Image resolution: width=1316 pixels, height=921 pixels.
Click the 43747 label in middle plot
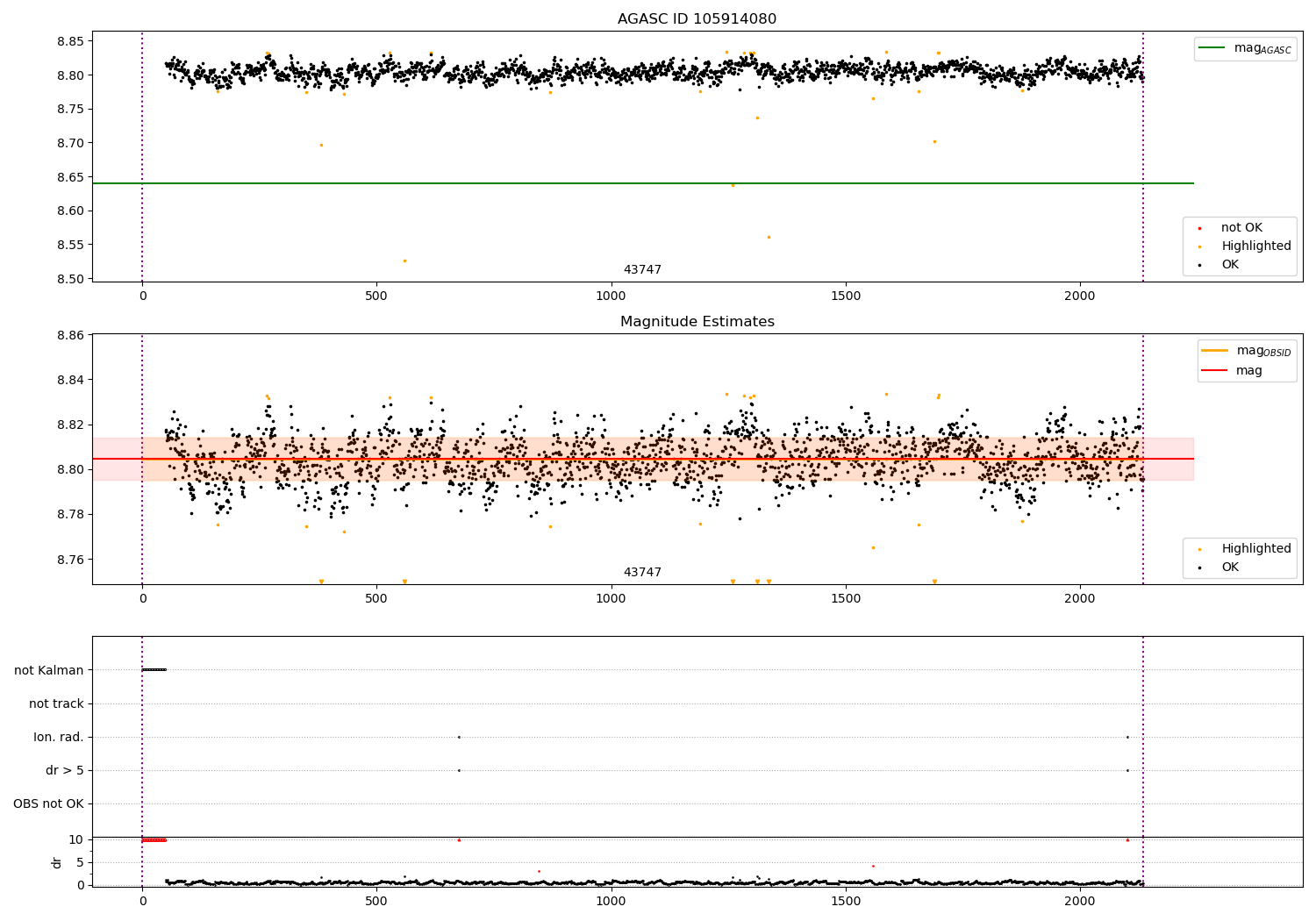click(x=642, y=573)
